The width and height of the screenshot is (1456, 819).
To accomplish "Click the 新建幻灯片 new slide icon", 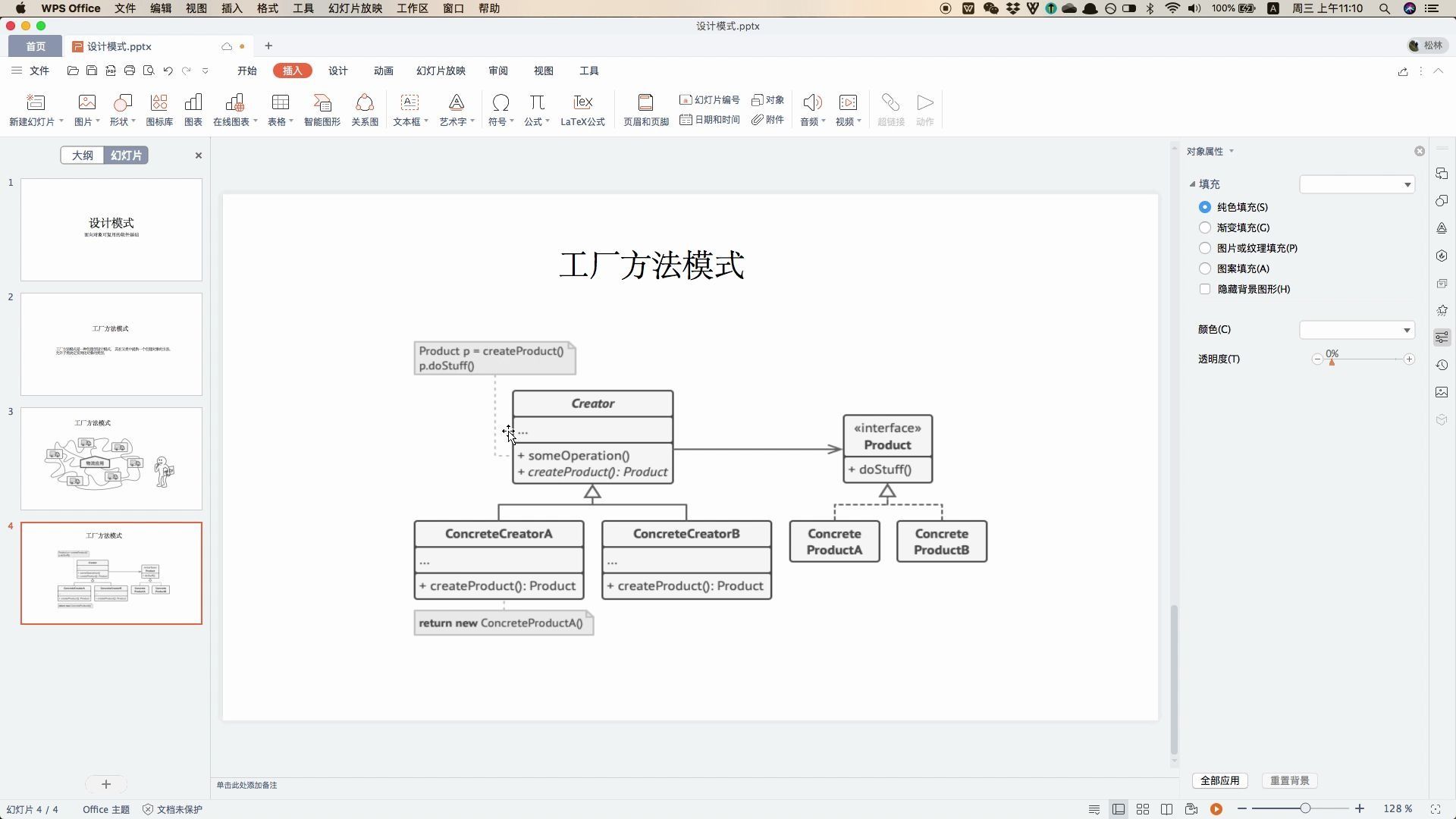I will pos(35,102).
